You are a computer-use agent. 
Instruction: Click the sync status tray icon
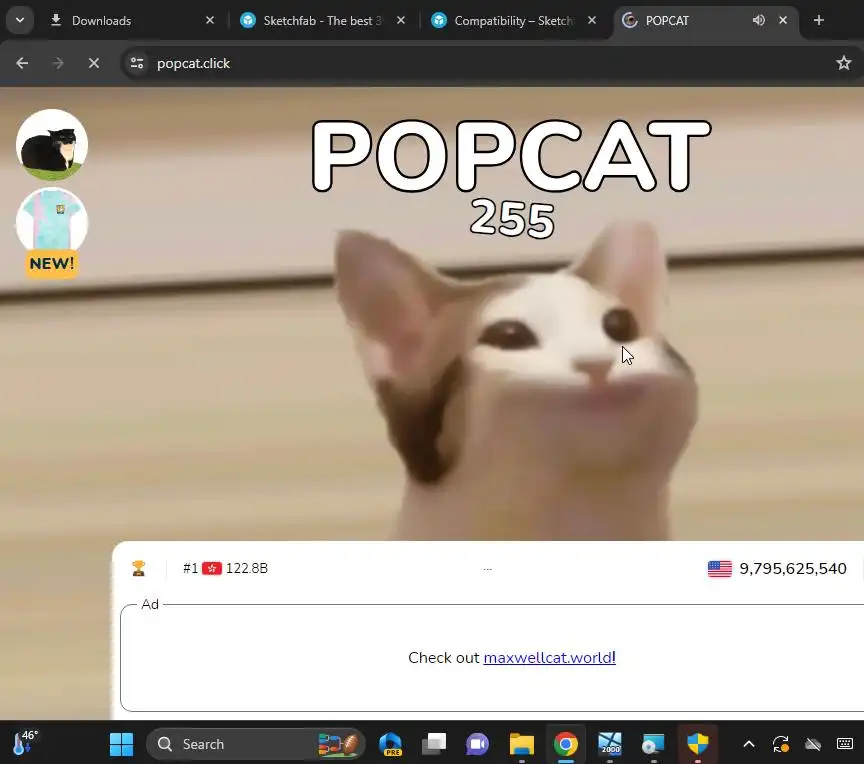click(x=781, y=744)
